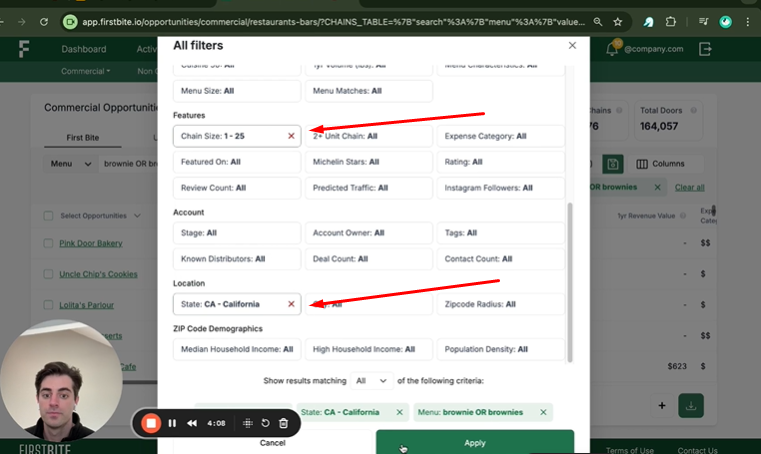Click the filters dialog scrollbar
This screenshot has height=454, width=761.
(x=570, y=282)
